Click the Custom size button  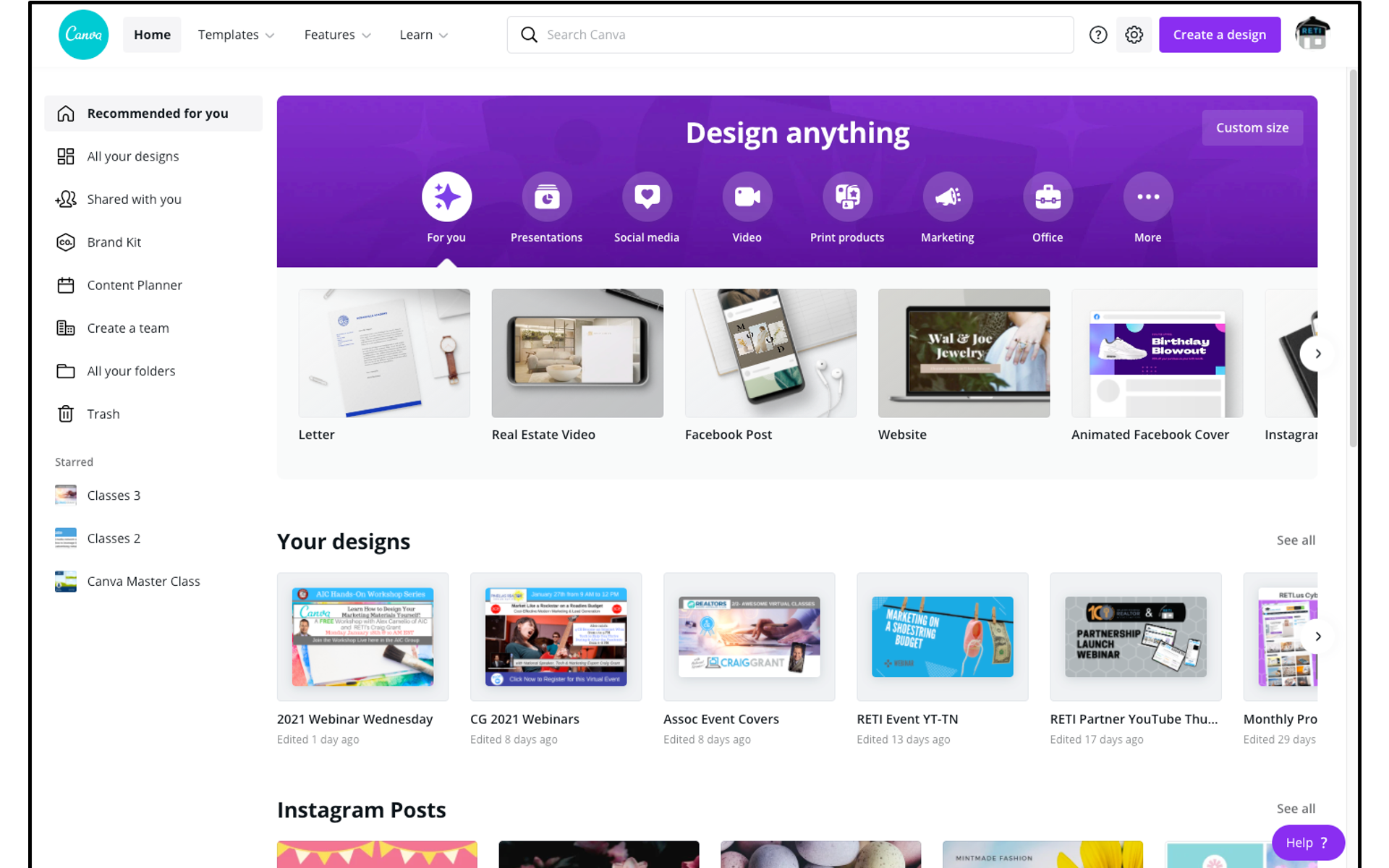click(1252, 127)
